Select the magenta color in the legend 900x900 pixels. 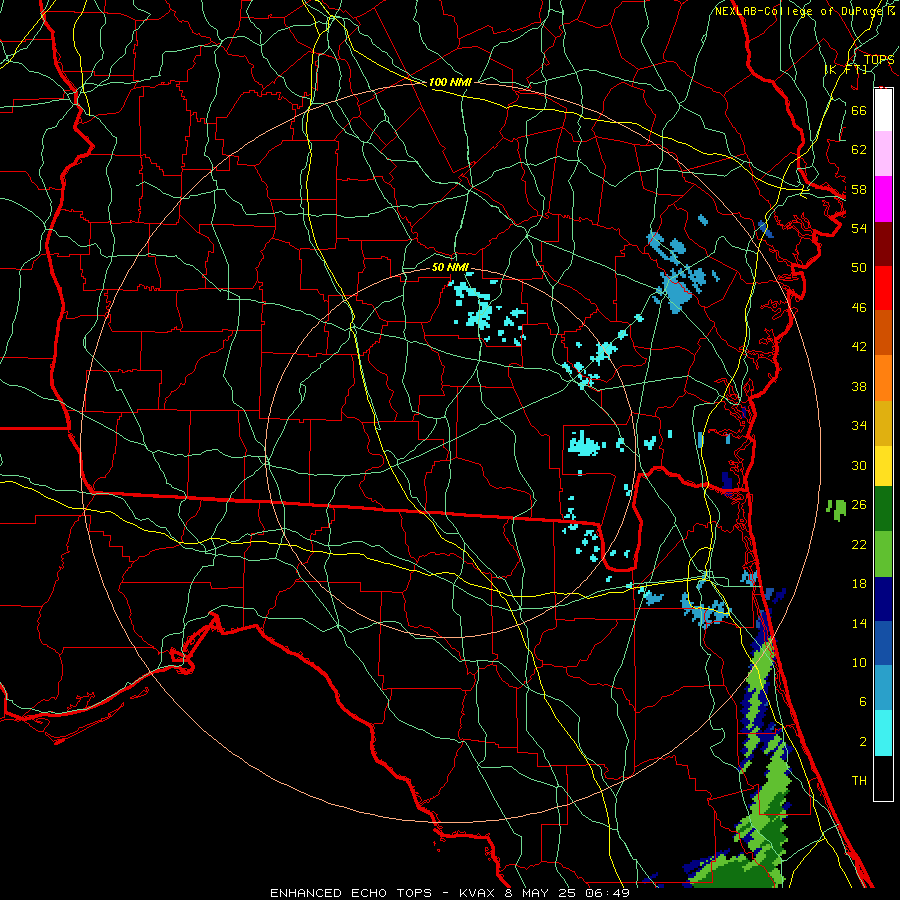tap(883, 199)
